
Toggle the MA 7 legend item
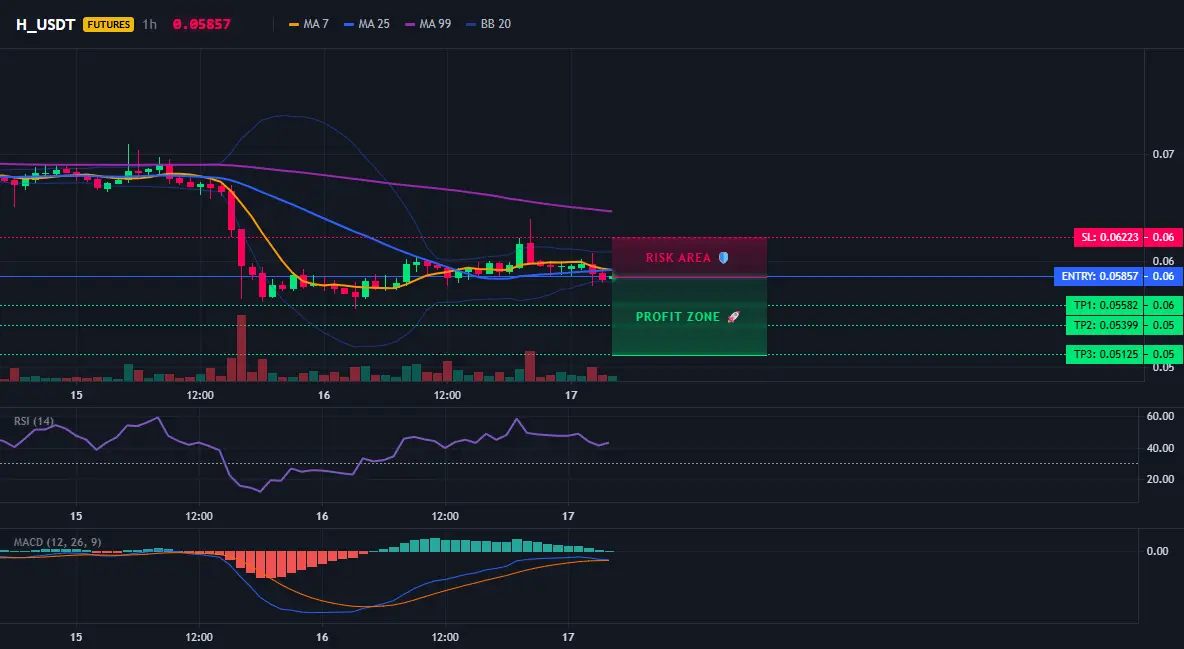[x=309, y=24]
